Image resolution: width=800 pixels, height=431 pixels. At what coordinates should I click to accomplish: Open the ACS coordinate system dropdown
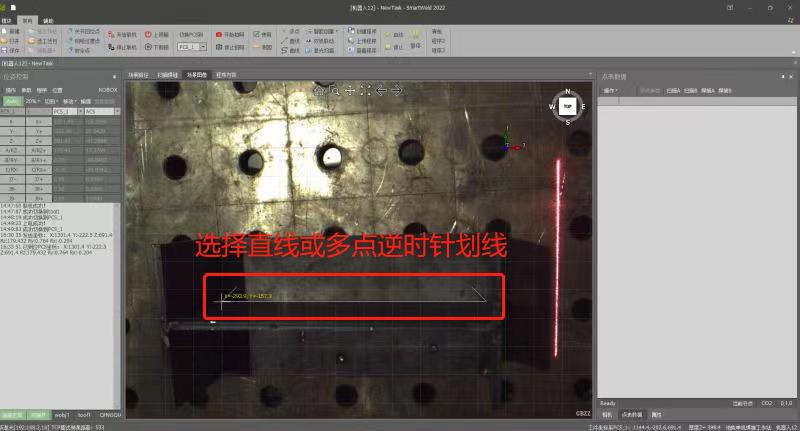[102, 111]
